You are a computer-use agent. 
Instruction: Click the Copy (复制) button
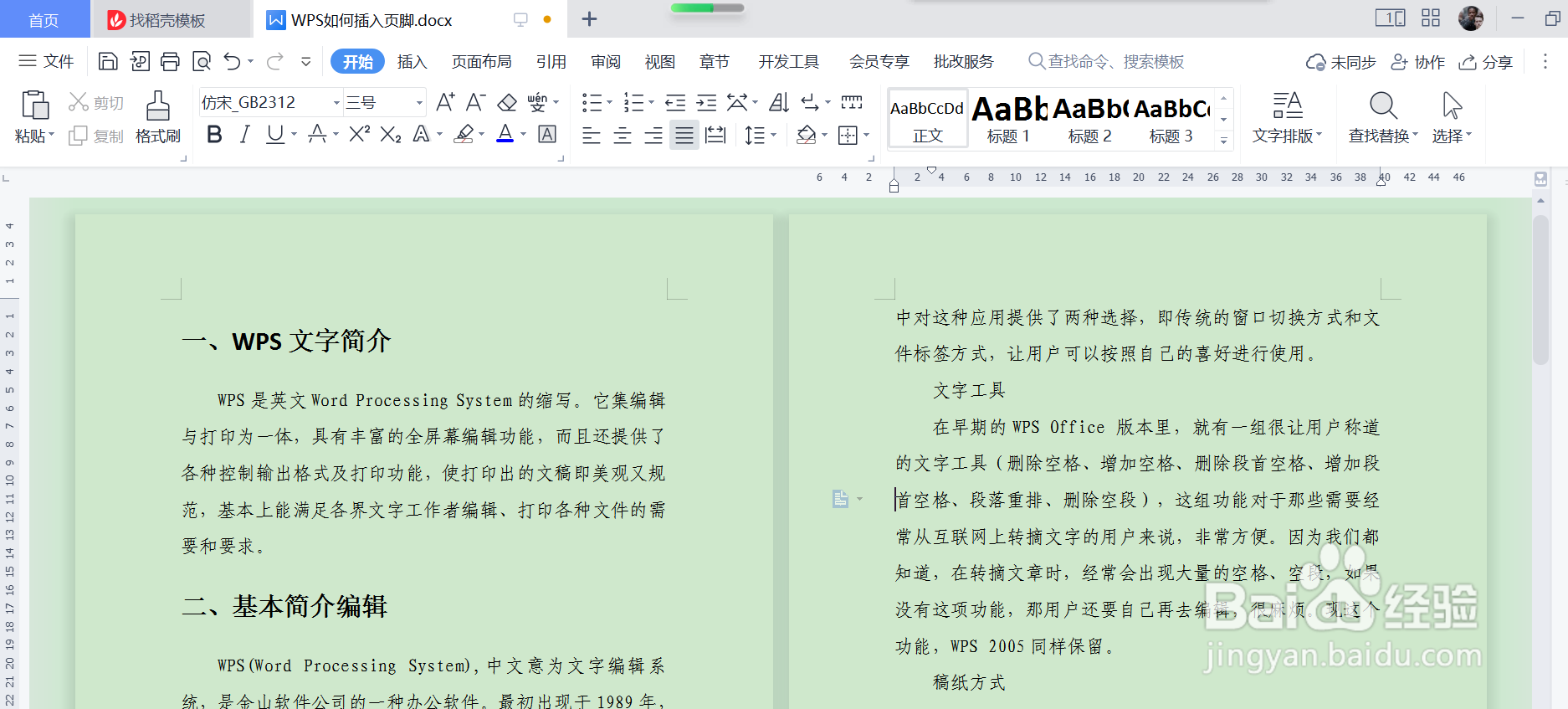(95, 136)
